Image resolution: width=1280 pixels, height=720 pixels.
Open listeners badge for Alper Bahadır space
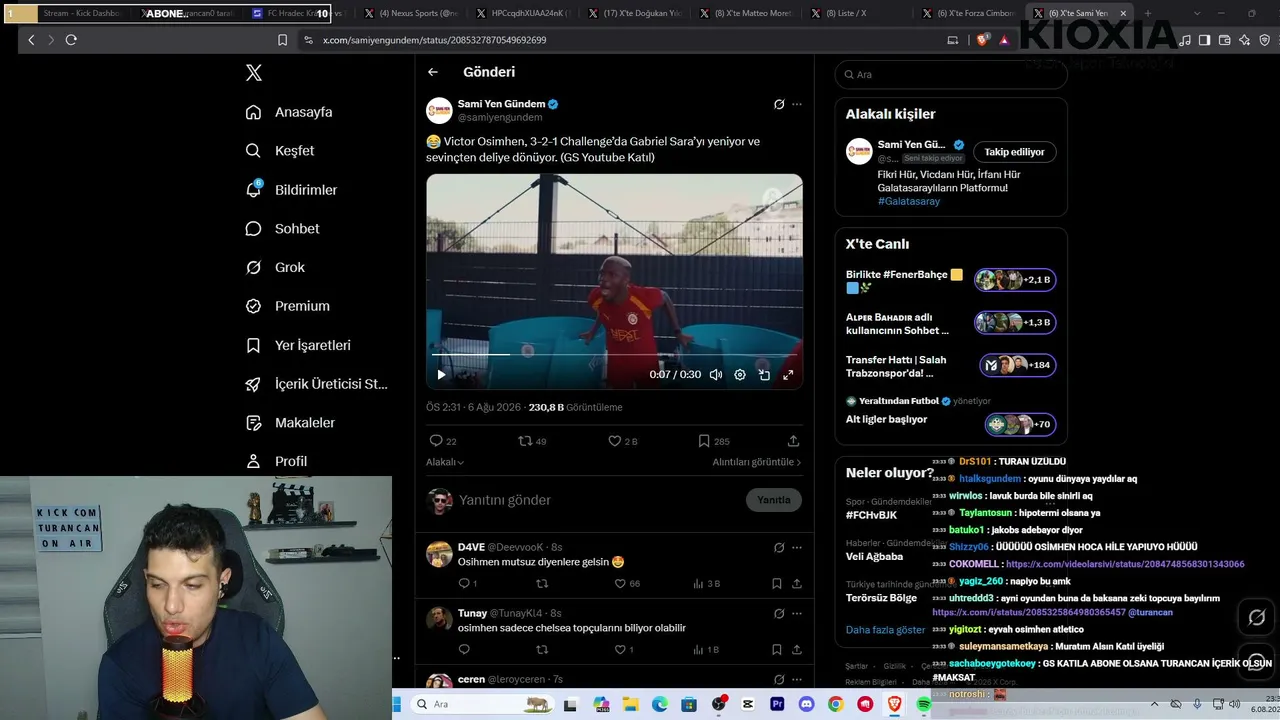coord(1015,323)
